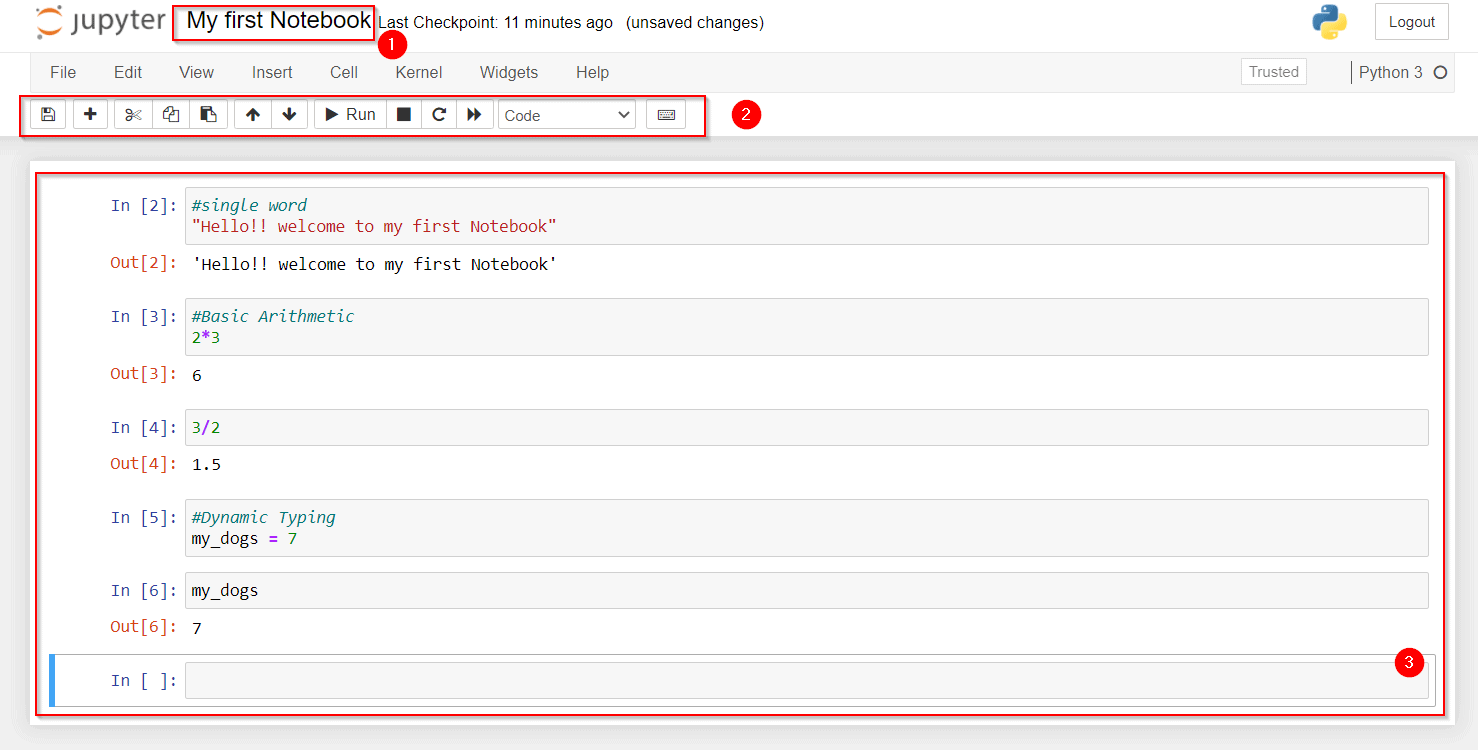Open the command palette keyboard icon
The height and width of the screenshot is (750, 1478).
tap(666, 114)
